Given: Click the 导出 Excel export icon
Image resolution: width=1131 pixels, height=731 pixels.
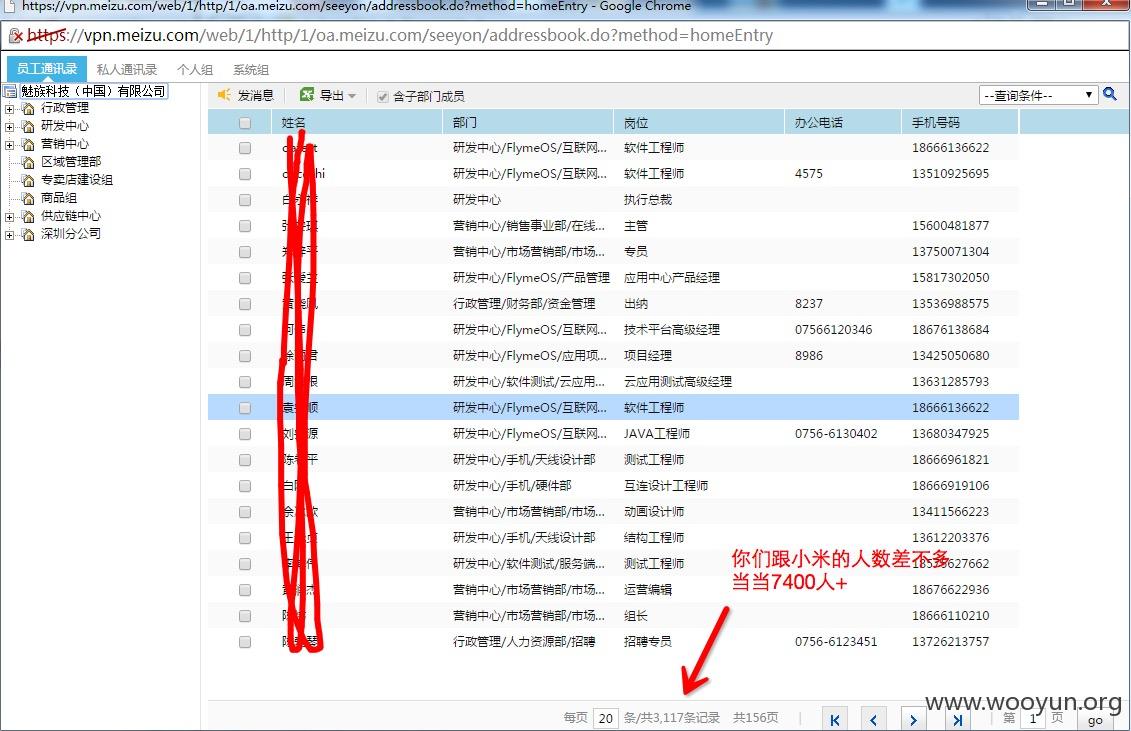Looking at the screenshot, I should pyautogui.click(x=307, y=95).
